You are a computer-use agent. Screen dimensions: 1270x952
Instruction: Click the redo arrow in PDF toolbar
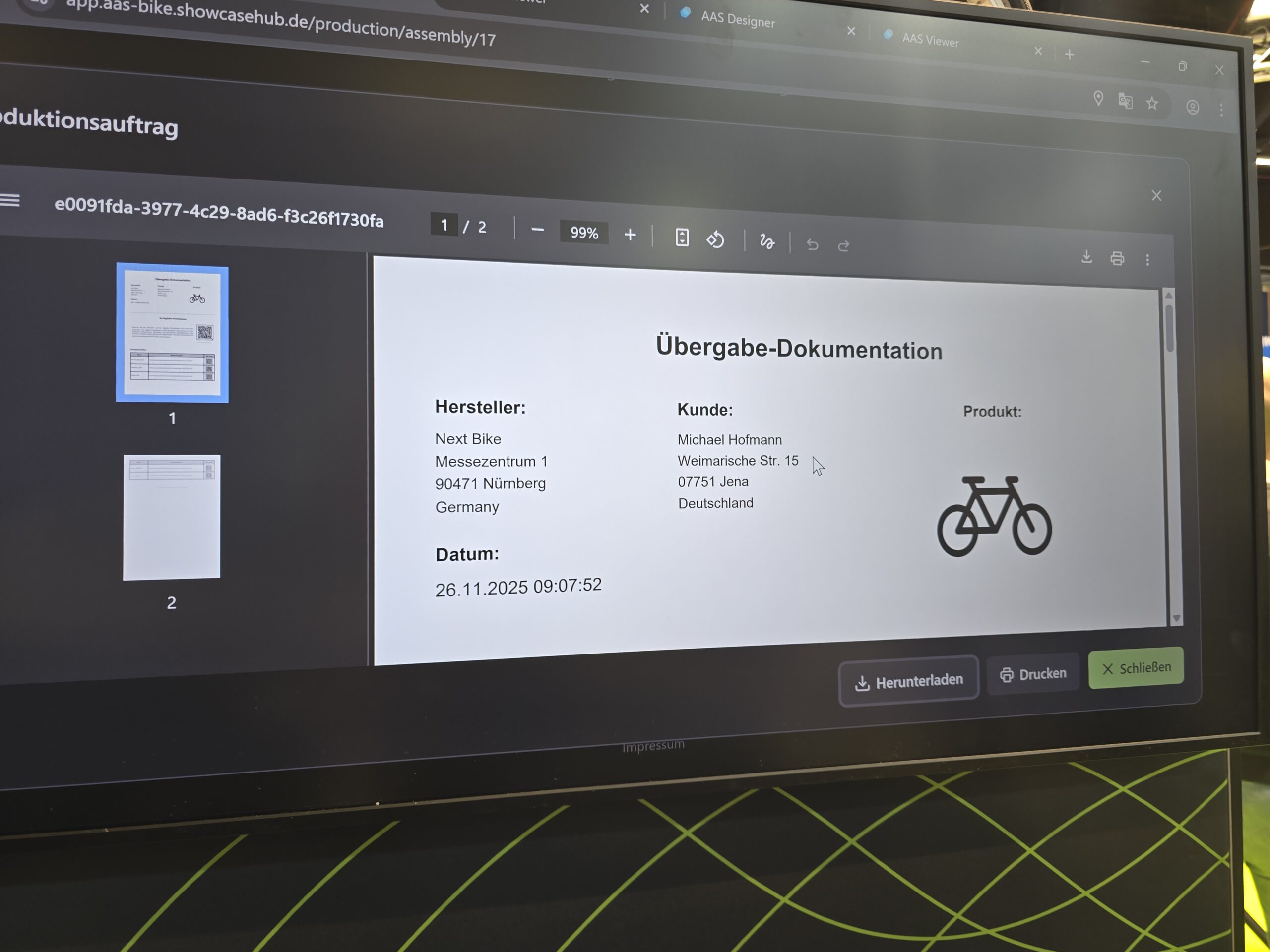[843, 246]
